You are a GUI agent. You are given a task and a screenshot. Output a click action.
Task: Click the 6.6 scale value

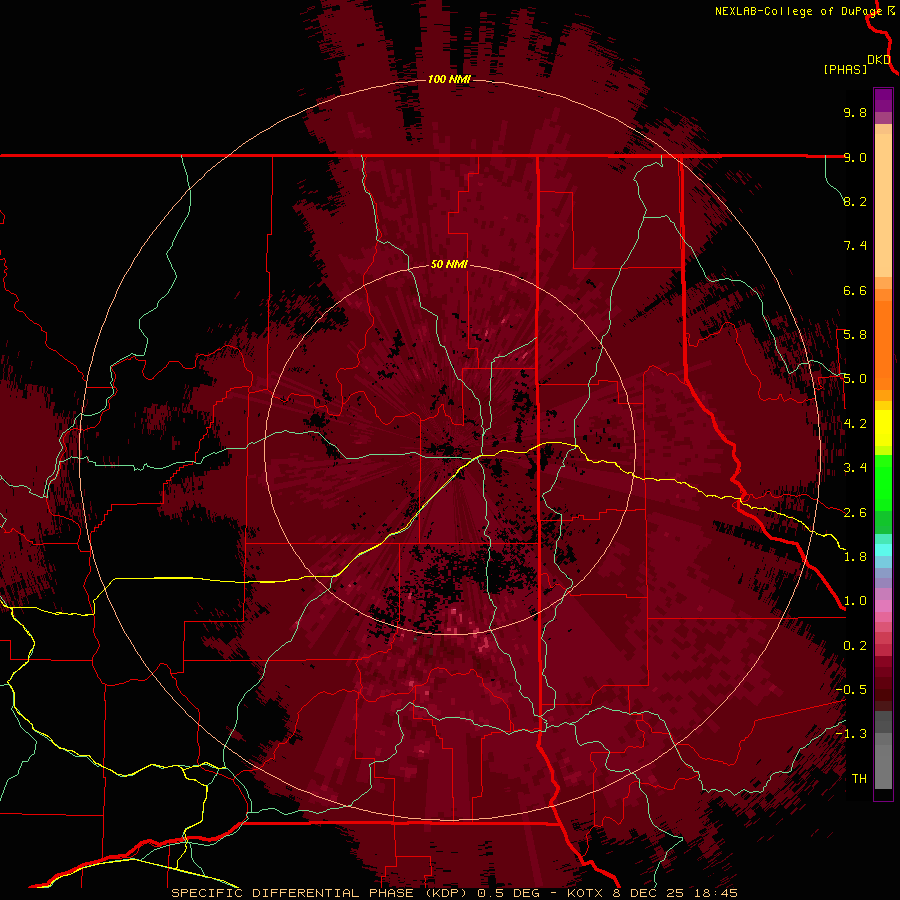click(855, 290)
